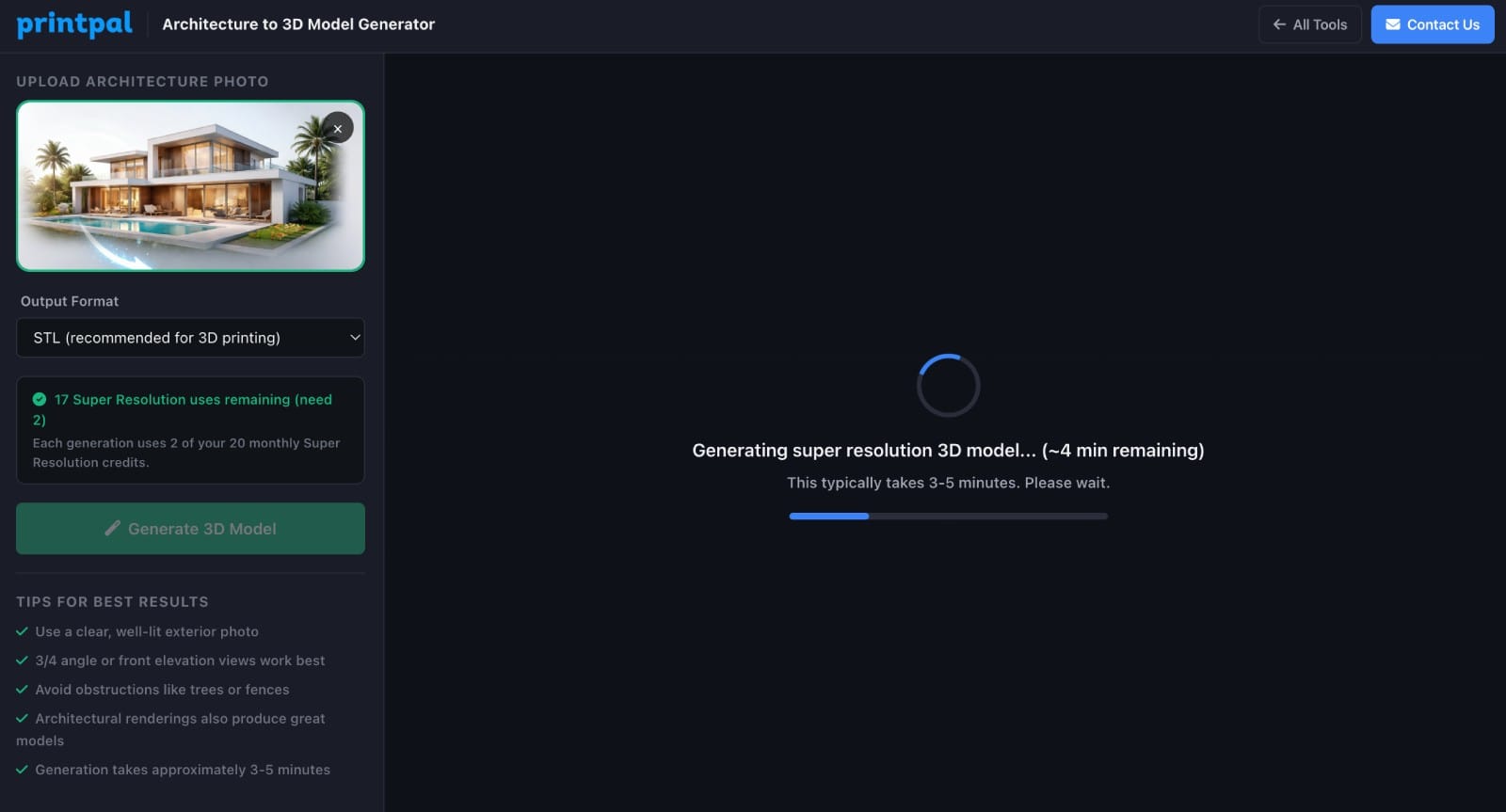
Task: Click the chevron arrow on the format selector
Action: point(355,338)
